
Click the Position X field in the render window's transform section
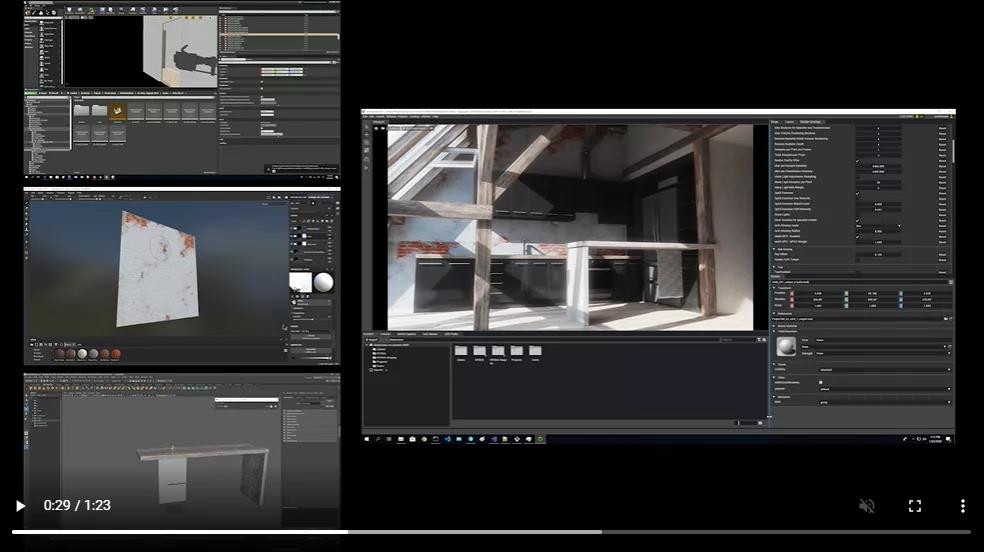818,293
